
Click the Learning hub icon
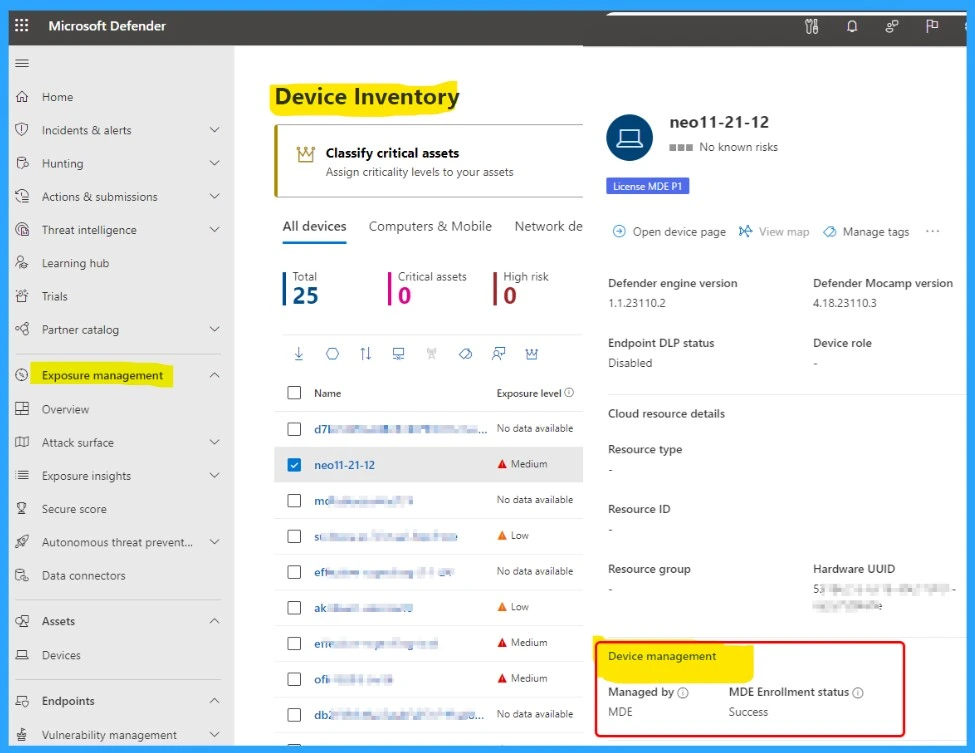(22, 262)
